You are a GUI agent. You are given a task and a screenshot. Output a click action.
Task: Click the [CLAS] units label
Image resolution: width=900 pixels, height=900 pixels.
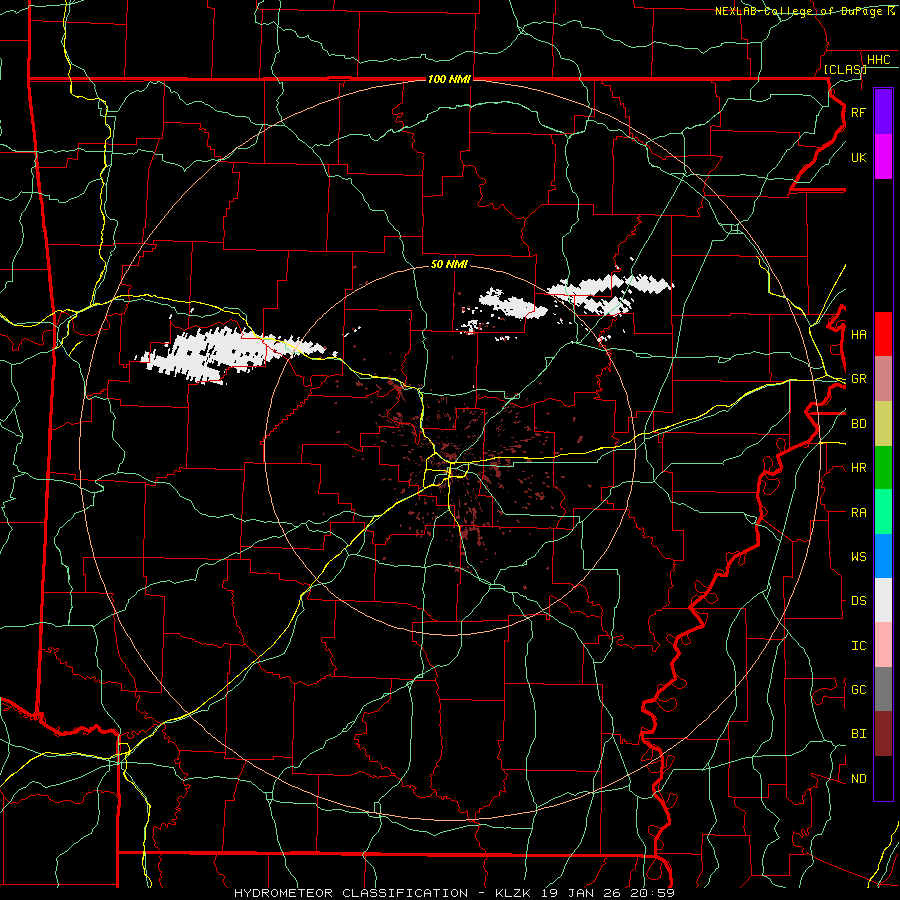[844, 69]
